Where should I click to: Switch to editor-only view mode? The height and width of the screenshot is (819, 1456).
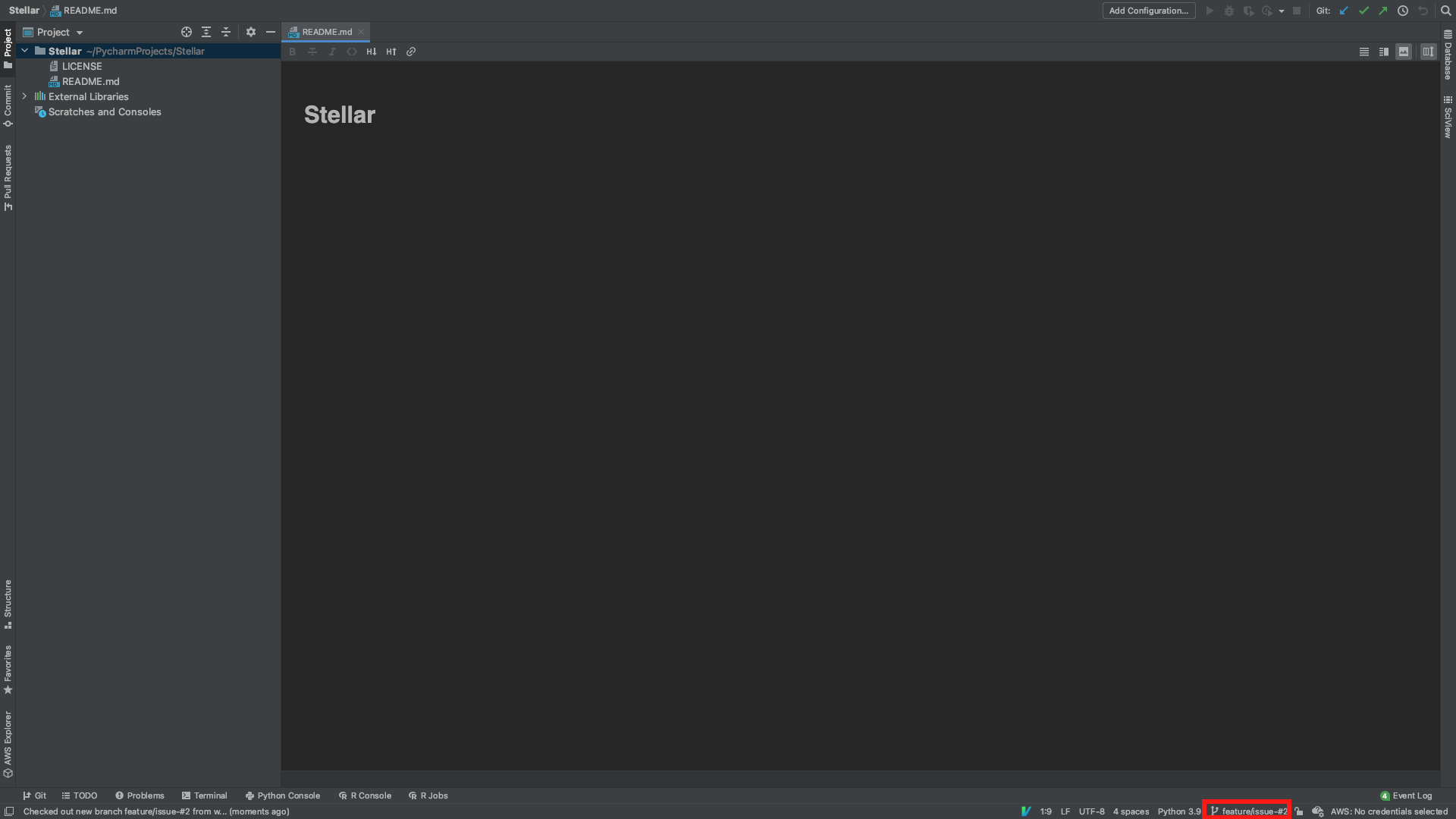1364,52
